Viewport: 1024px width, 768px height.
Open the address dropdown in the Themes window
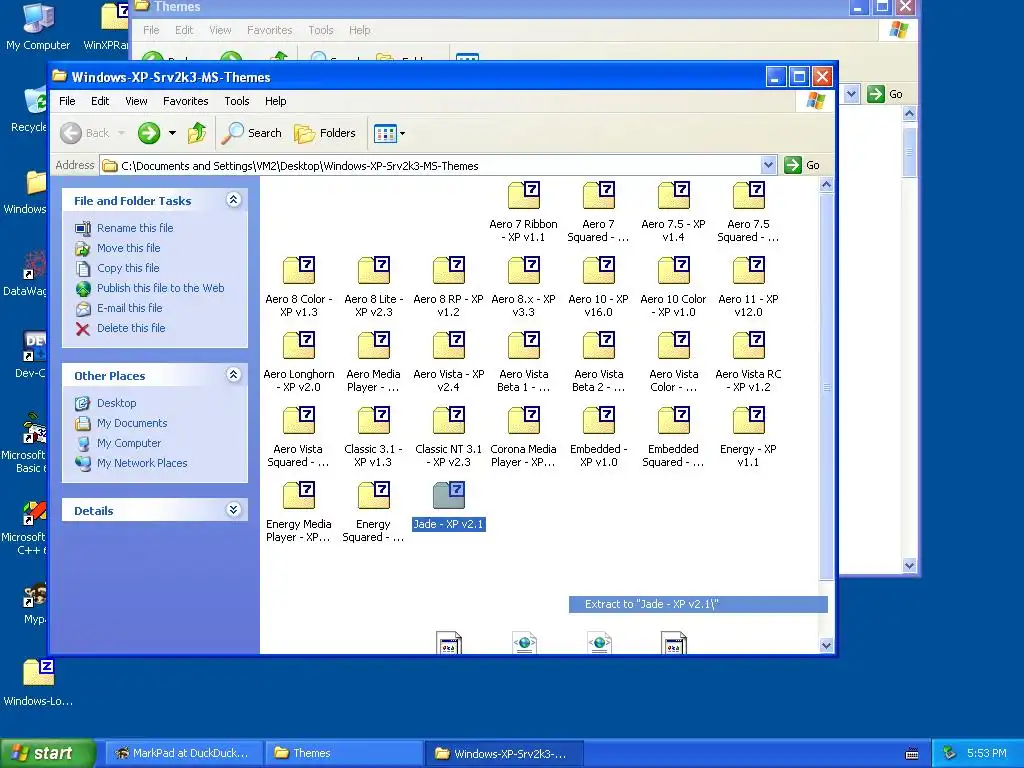point(851,94)
